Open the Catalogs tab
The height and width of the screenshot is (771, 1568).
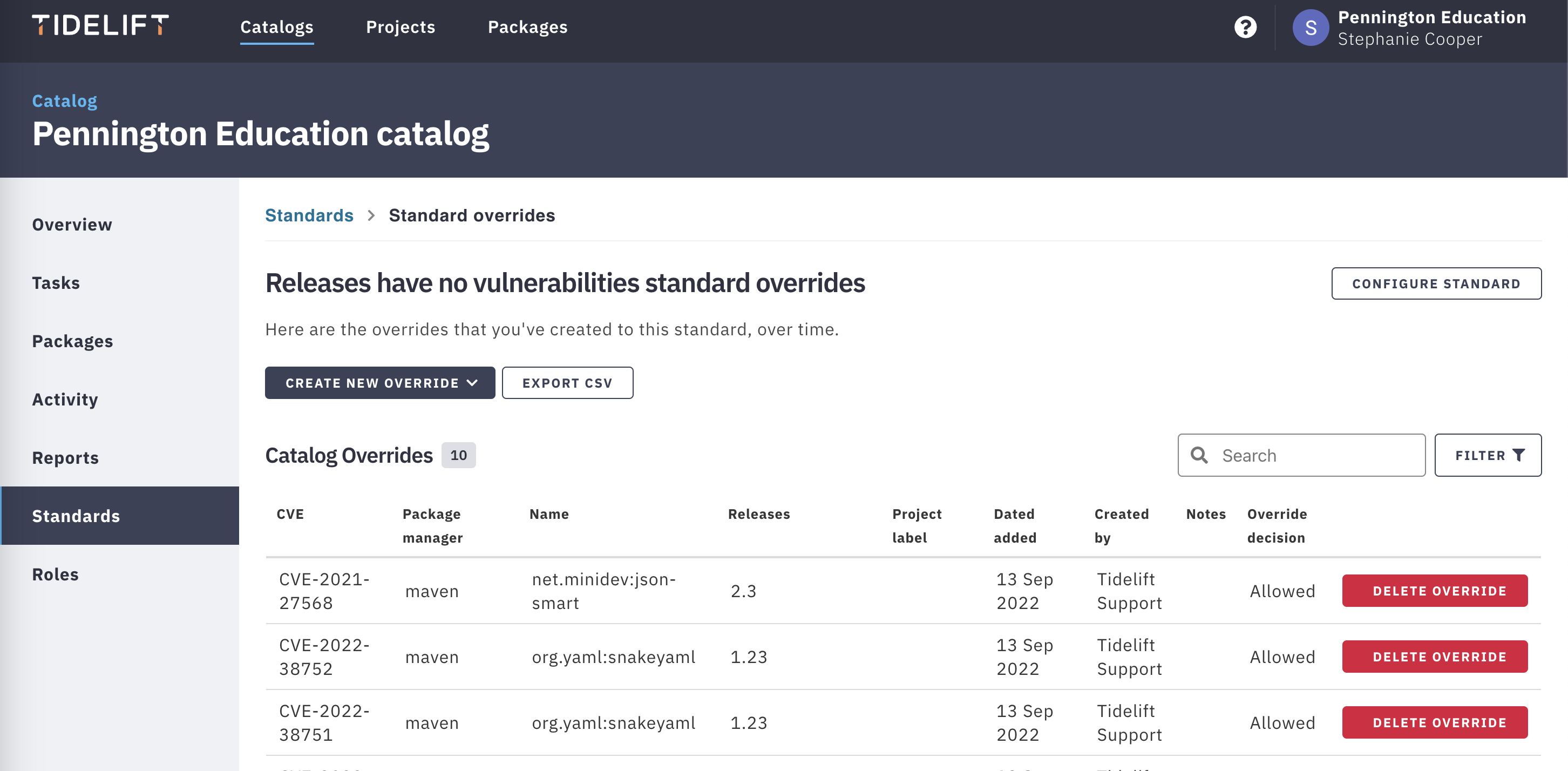click(x=277, y=27)
